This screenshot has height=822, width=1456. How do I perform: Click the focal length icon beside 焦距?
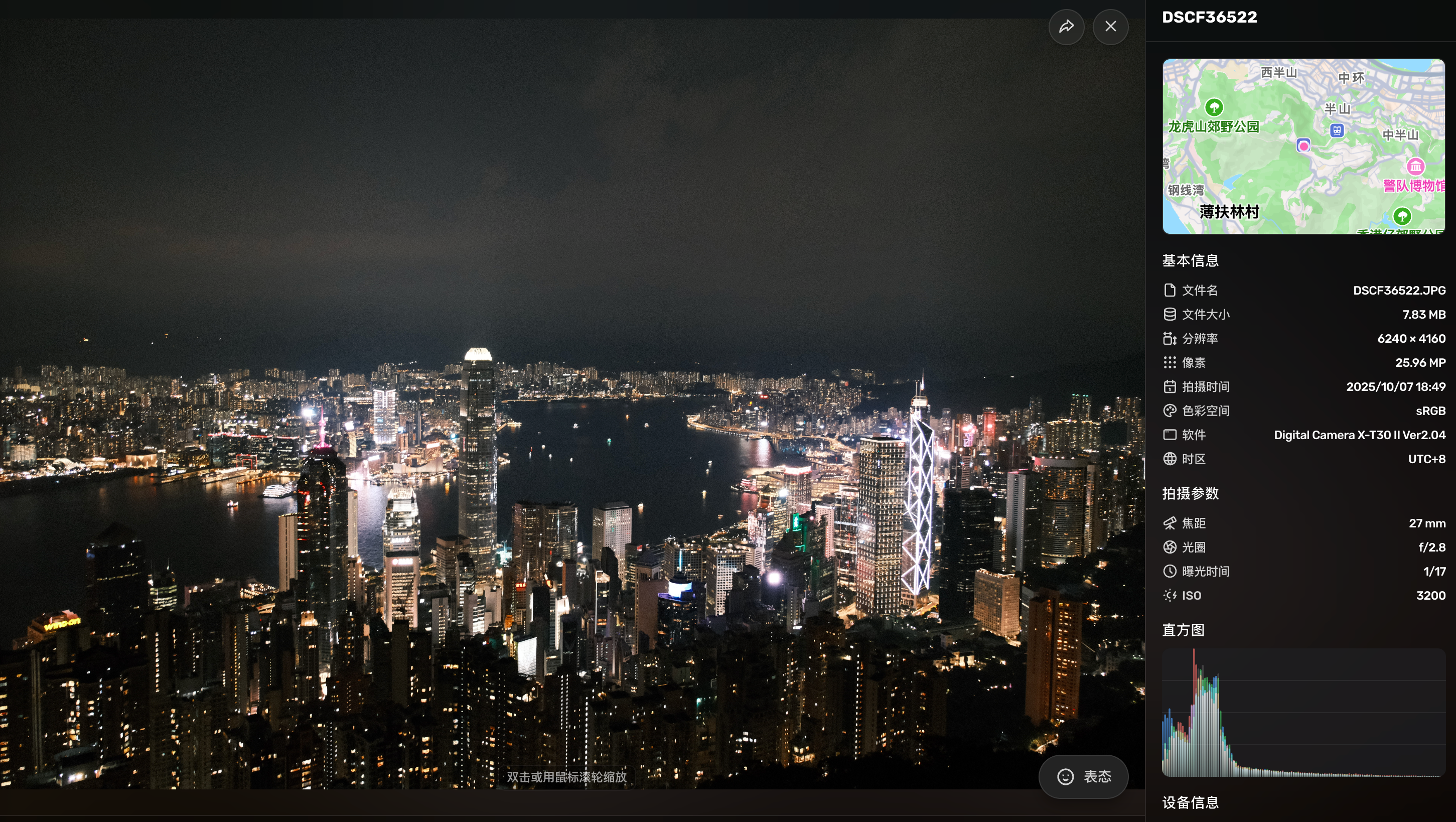click(x=1170, y=523)
